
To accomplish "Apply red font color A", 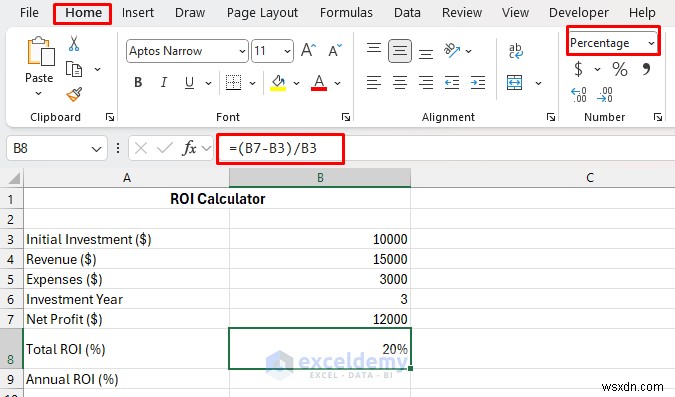I will pos(319,83).
